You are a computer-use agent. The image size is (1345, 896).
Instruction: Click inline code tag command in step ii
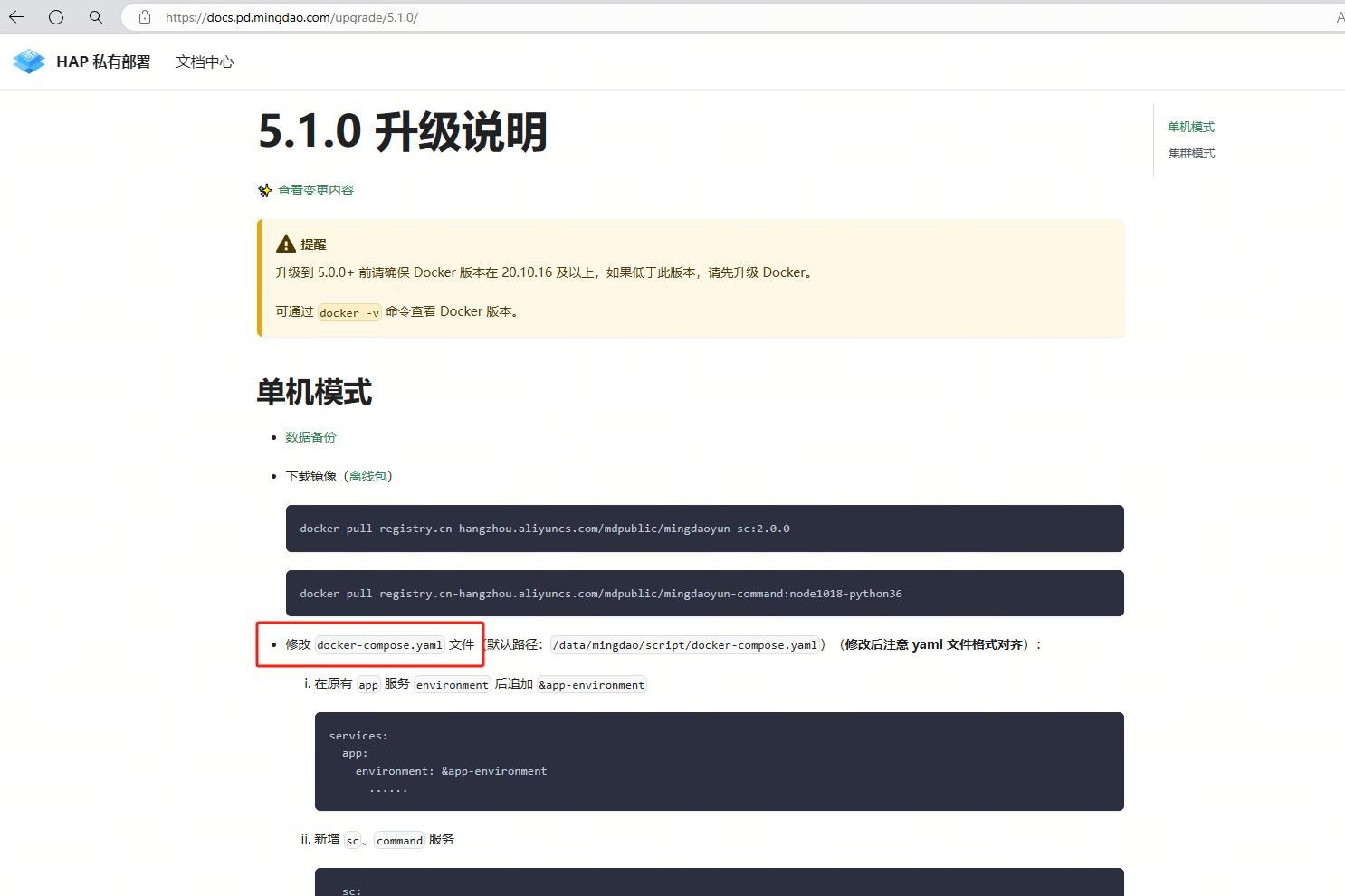[x=400, y=841]
